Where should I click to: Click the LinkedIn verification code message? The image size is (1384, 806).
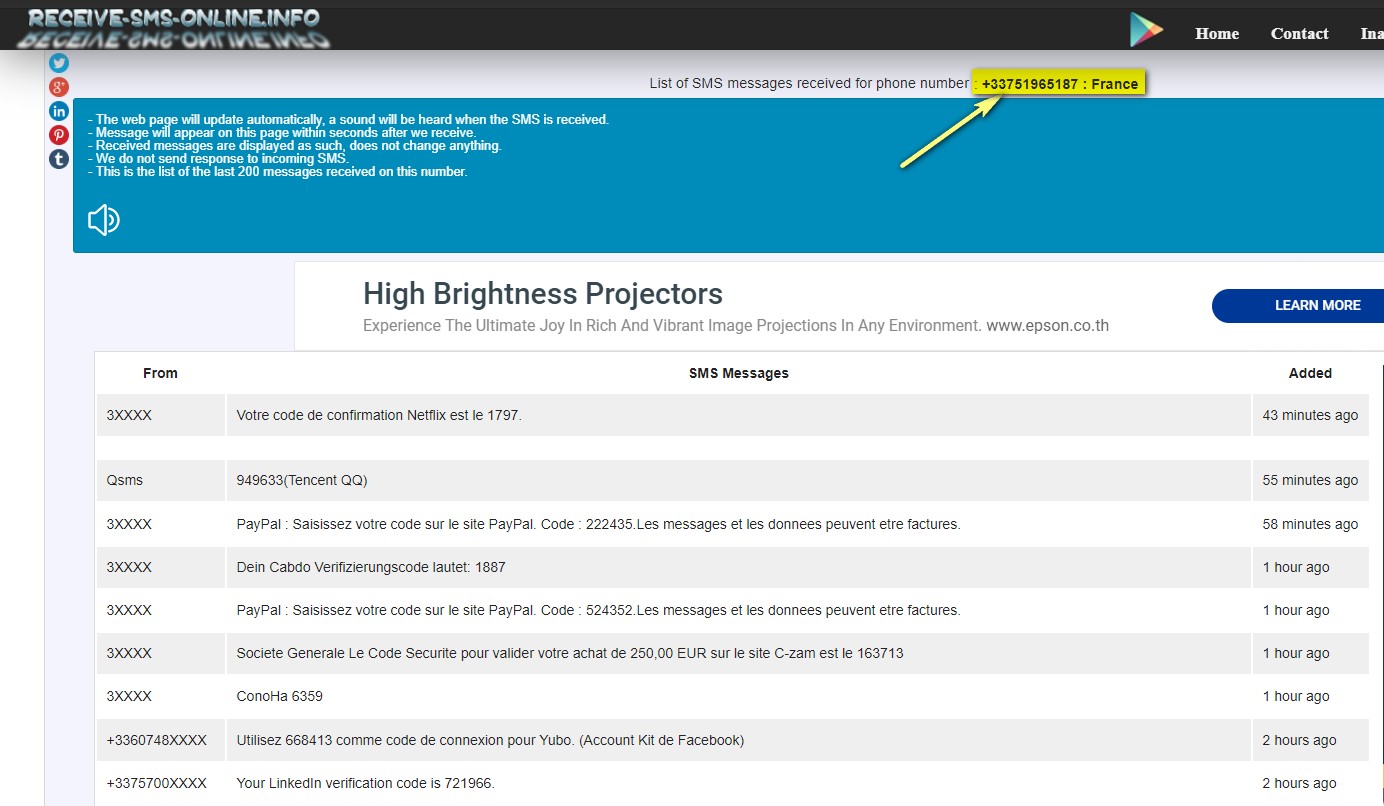pyautogui.click(x=365, y=783)
